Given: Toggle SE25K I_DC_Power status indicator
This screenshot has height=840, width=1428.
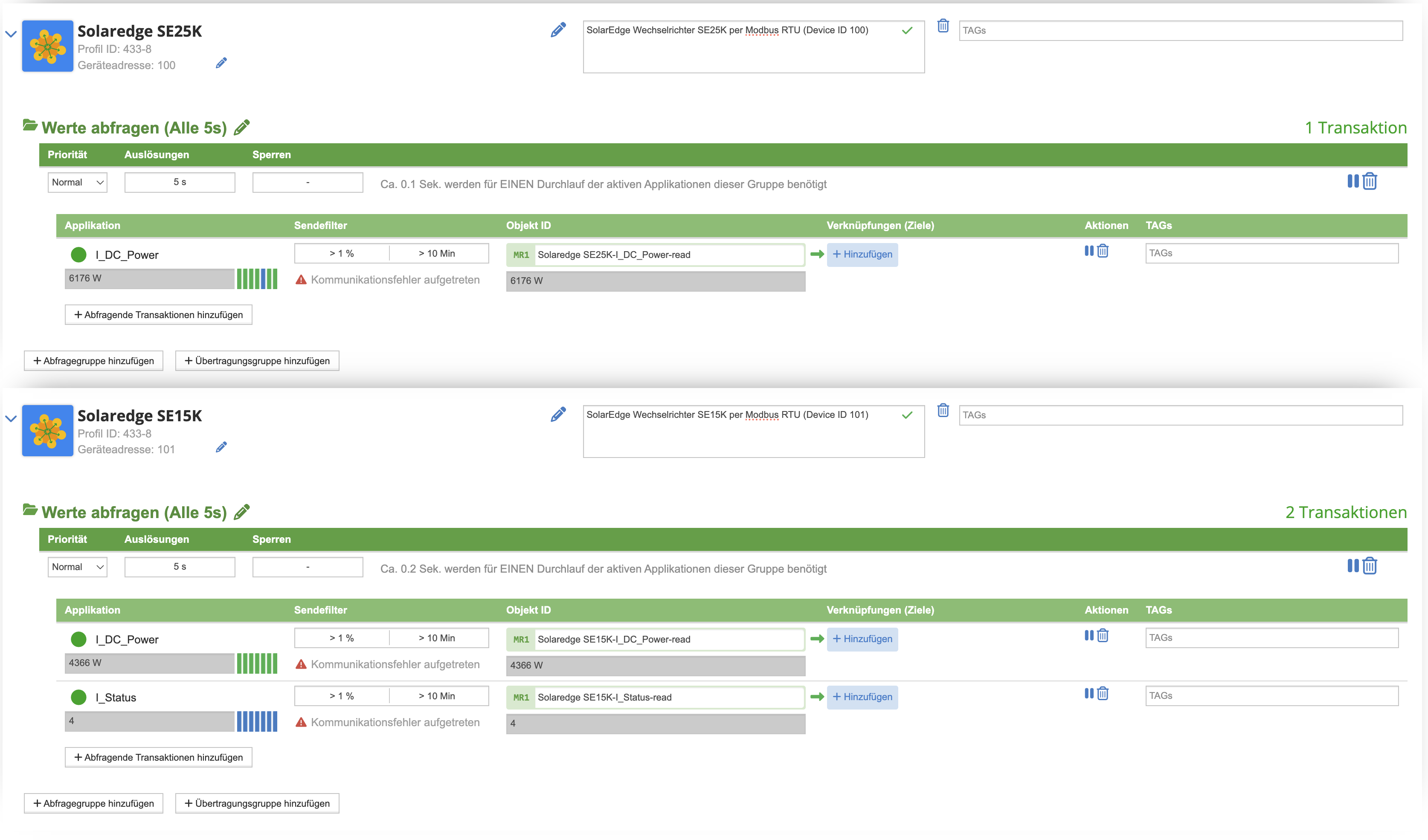Looking at the screenshot, I should 79,255.
